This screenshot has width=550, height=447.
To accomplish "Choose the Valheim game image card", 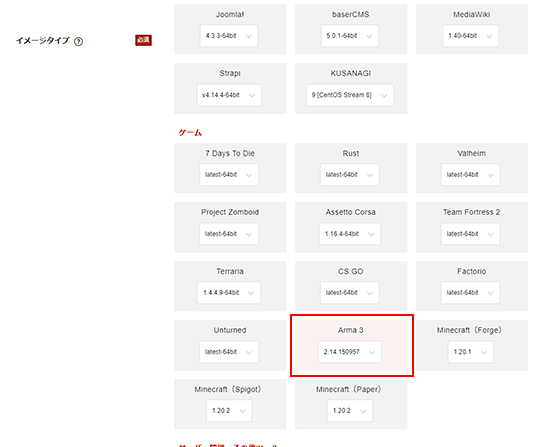I will tap(472, 168).
